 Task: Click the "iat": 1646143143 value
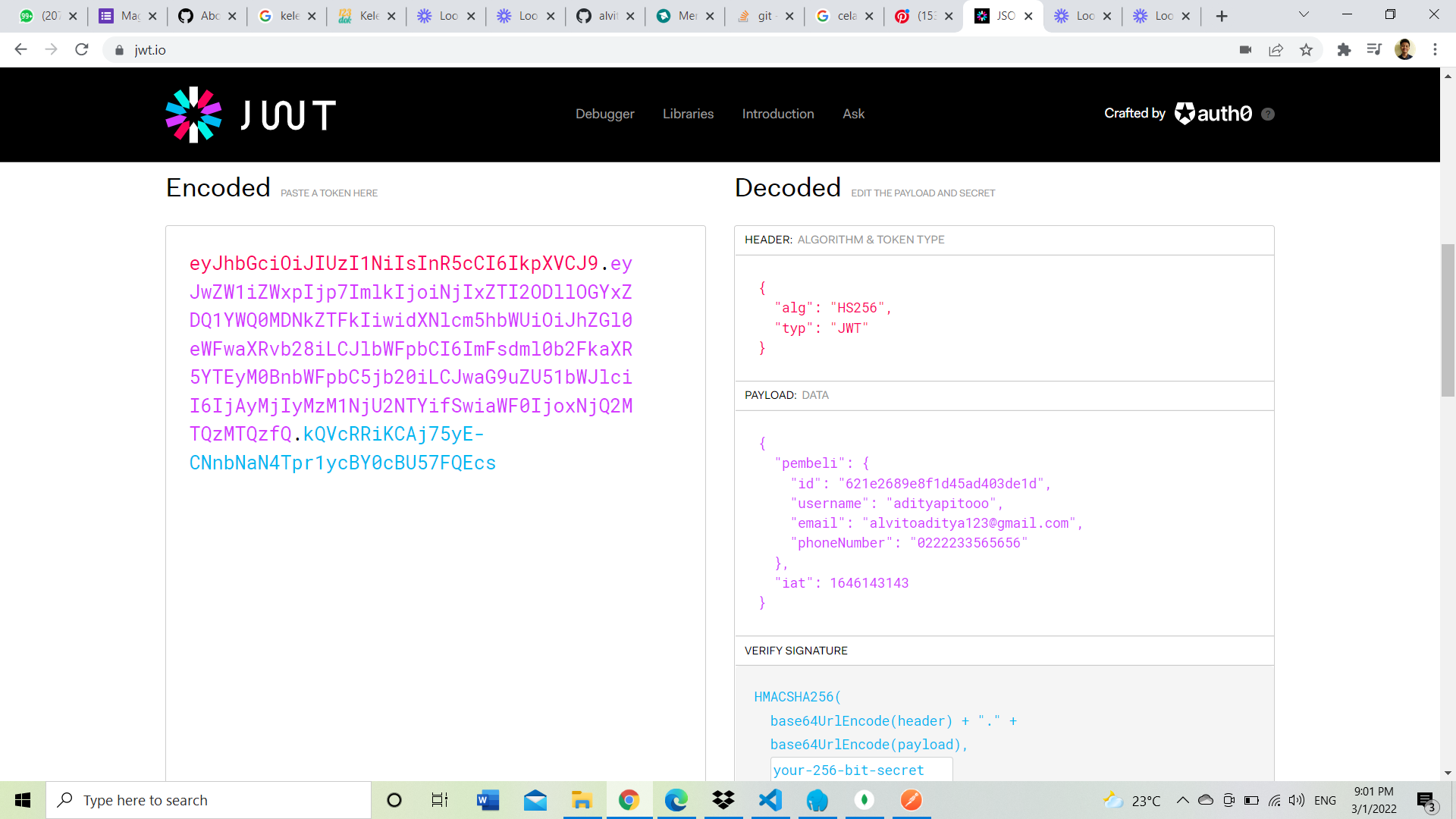(x=869, y=583)
